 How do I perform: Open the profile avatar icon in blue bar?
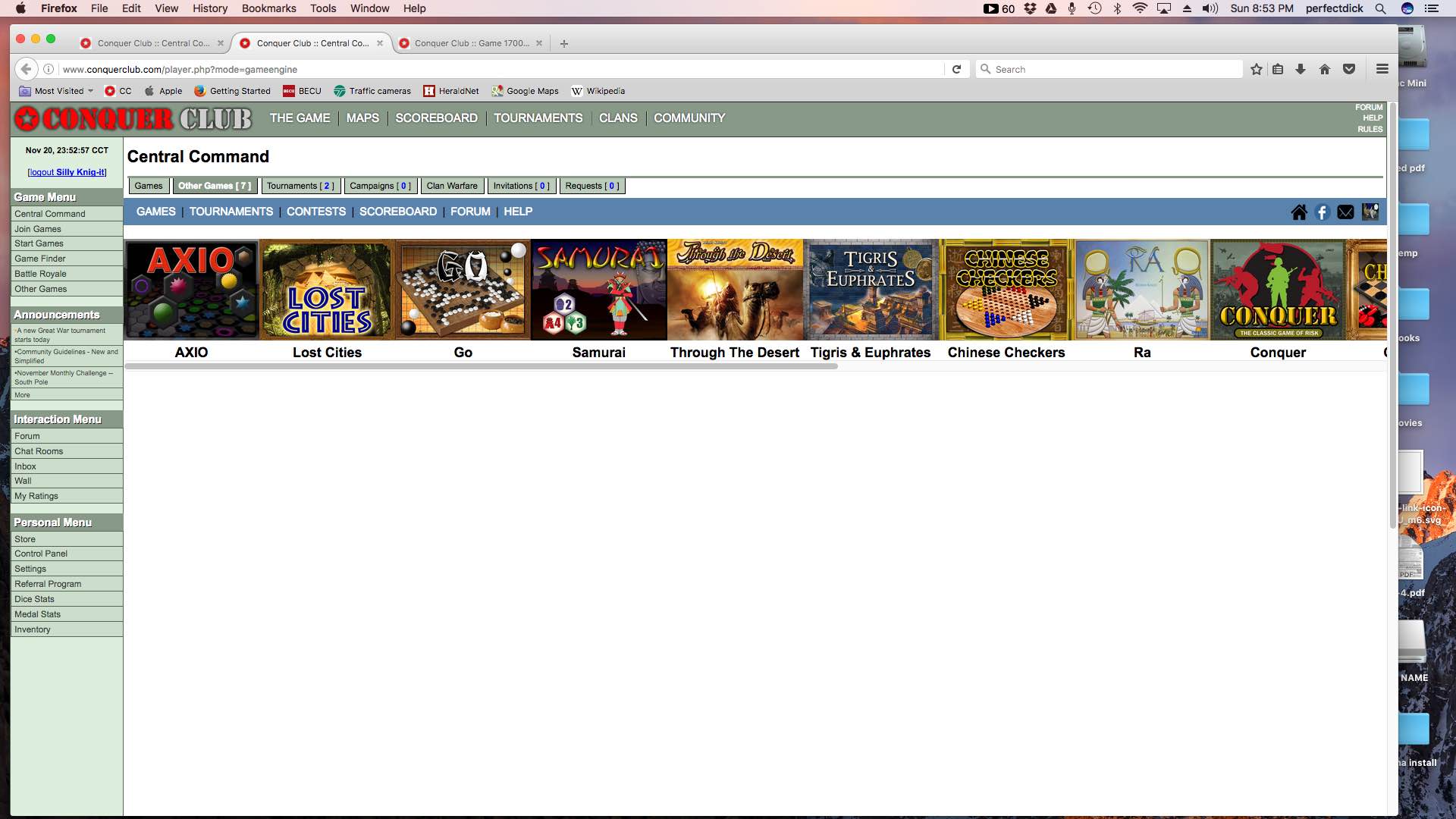(1370, 212)
